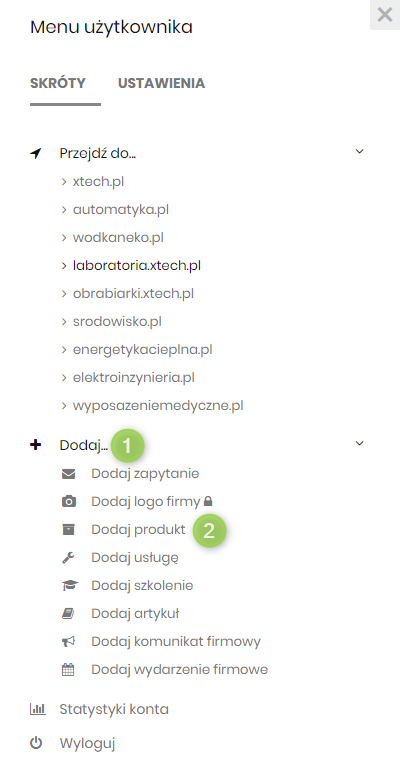Screen dimensions: 400x767
Task: Click the bar chart icon for Statystyki konta
Action: [38, 709]
